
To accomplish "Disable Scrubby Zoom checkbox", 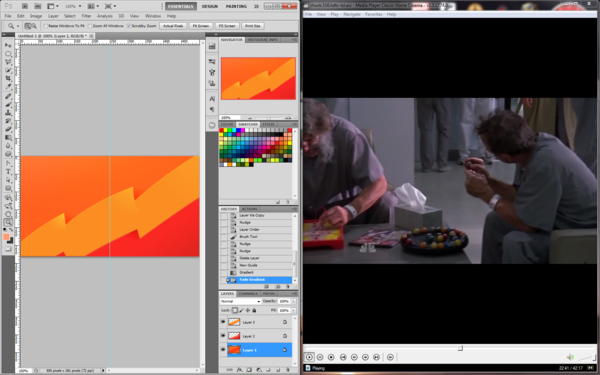I will (x=129, y=26).
